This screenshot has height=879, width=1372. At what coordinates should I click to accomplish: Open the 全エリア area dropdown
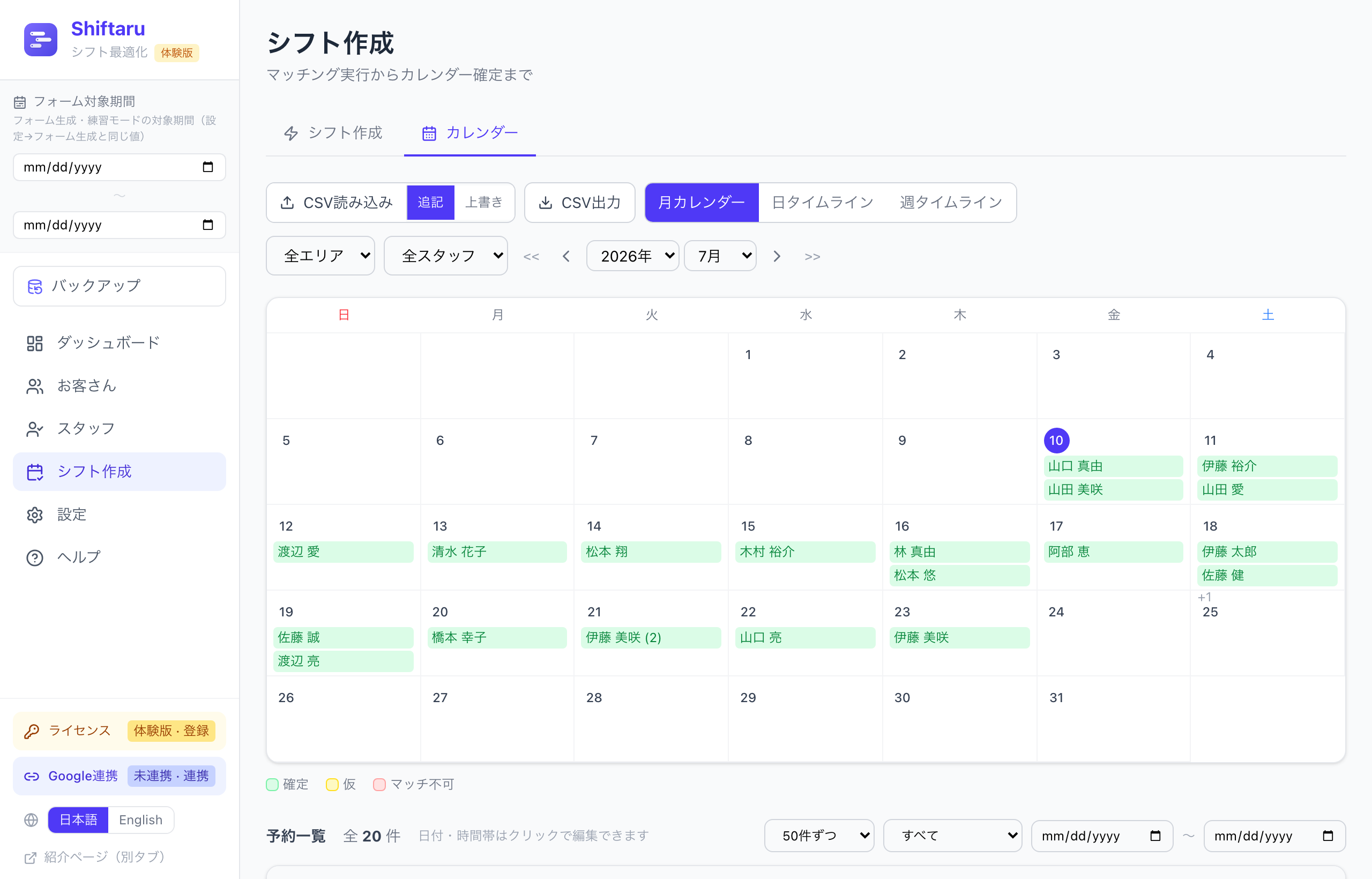[320, 256]
